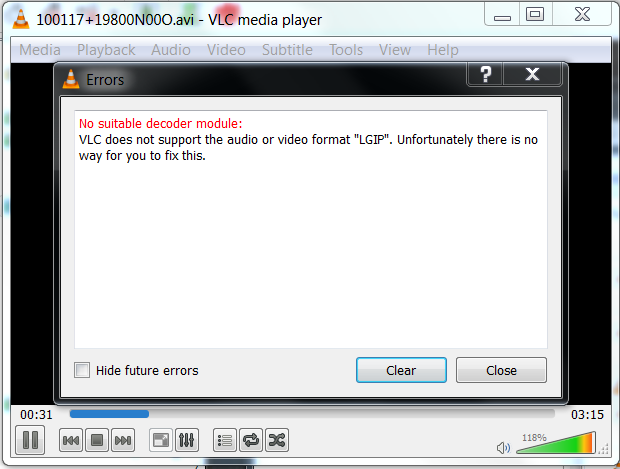Viewport: 620px width, 469px height.
Task: Skip to previous media item
Action: (x=71, y=440)
